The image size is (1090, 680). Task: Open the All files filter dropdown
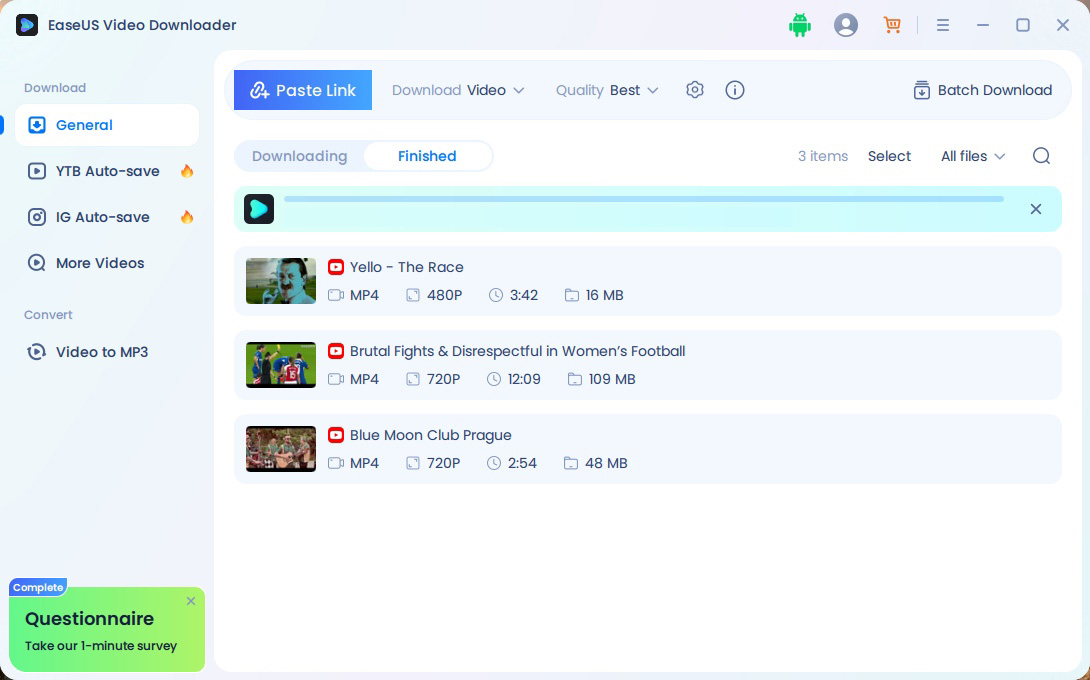pos(973,156)
